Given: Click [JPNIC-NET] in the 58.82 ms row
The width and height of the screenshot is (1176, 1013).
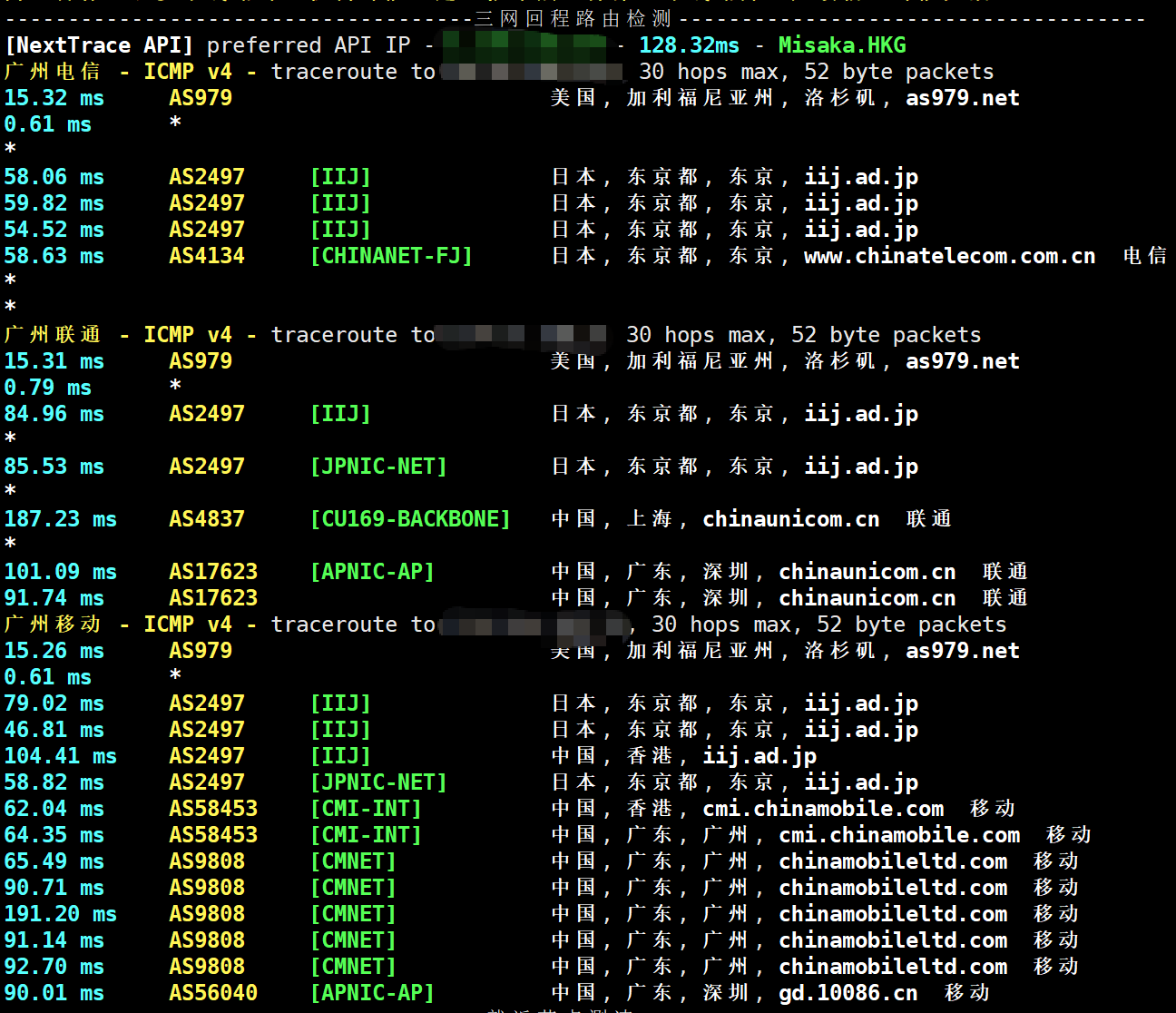Looking at the screenshot, I should click(378, 782).
